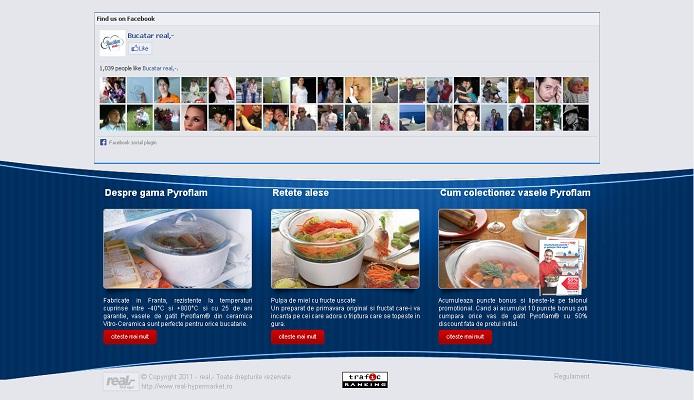The width and height of the screenshot is (694, 400).
Task: Click the baby profile photo ending the top row
Action: [576, 90]
